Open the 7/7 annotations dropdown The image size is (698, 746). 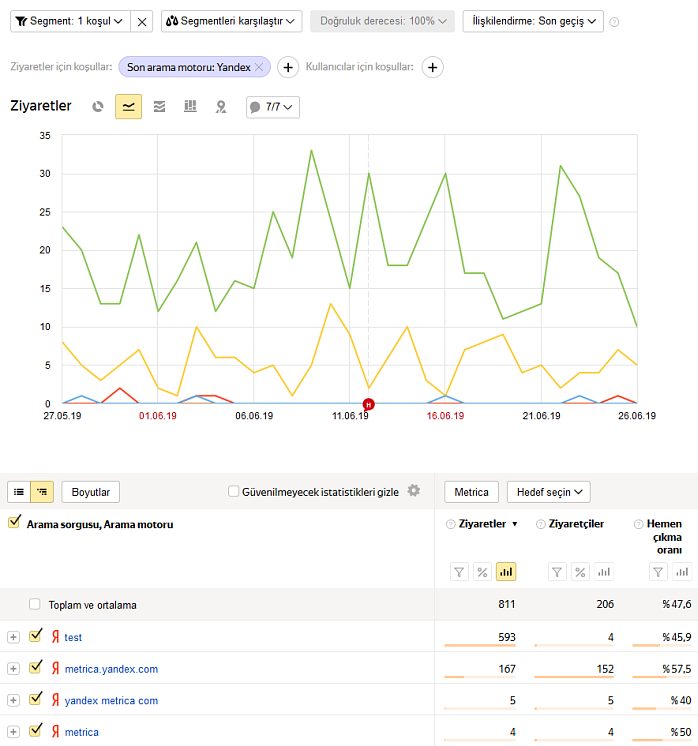click(273, 107)
